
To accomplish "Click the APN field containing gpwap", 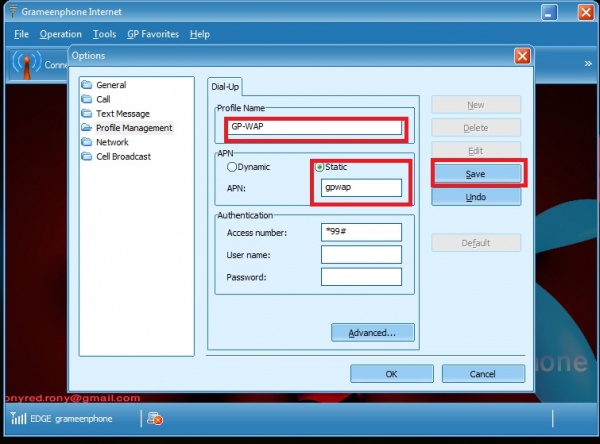I will (361, 188).
